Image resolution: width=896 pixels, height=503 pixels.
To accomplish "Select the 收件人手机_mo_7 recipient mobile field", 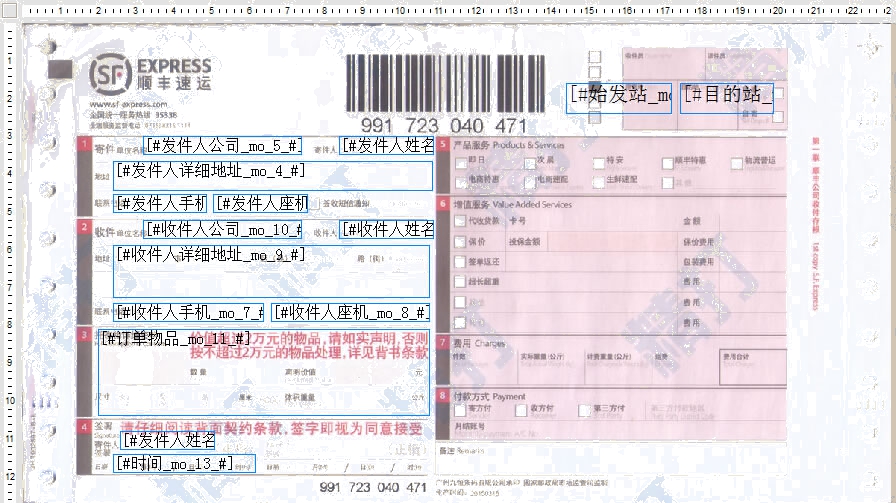I will click(189, 313).
